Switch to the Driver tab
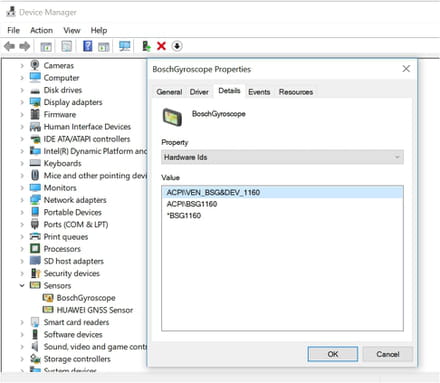 point(199,92)
